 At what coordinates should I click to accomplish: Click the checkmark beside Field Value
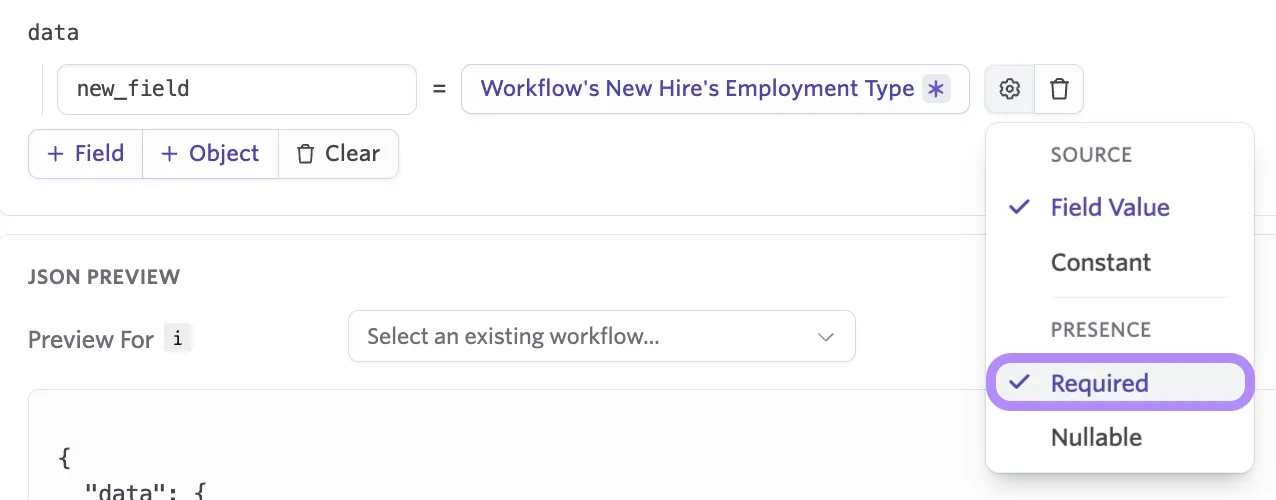1019,208
